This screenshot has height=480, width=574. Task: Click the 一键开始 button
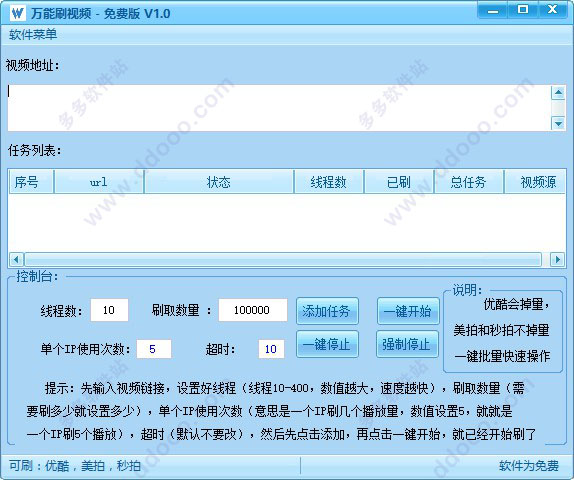408,311
